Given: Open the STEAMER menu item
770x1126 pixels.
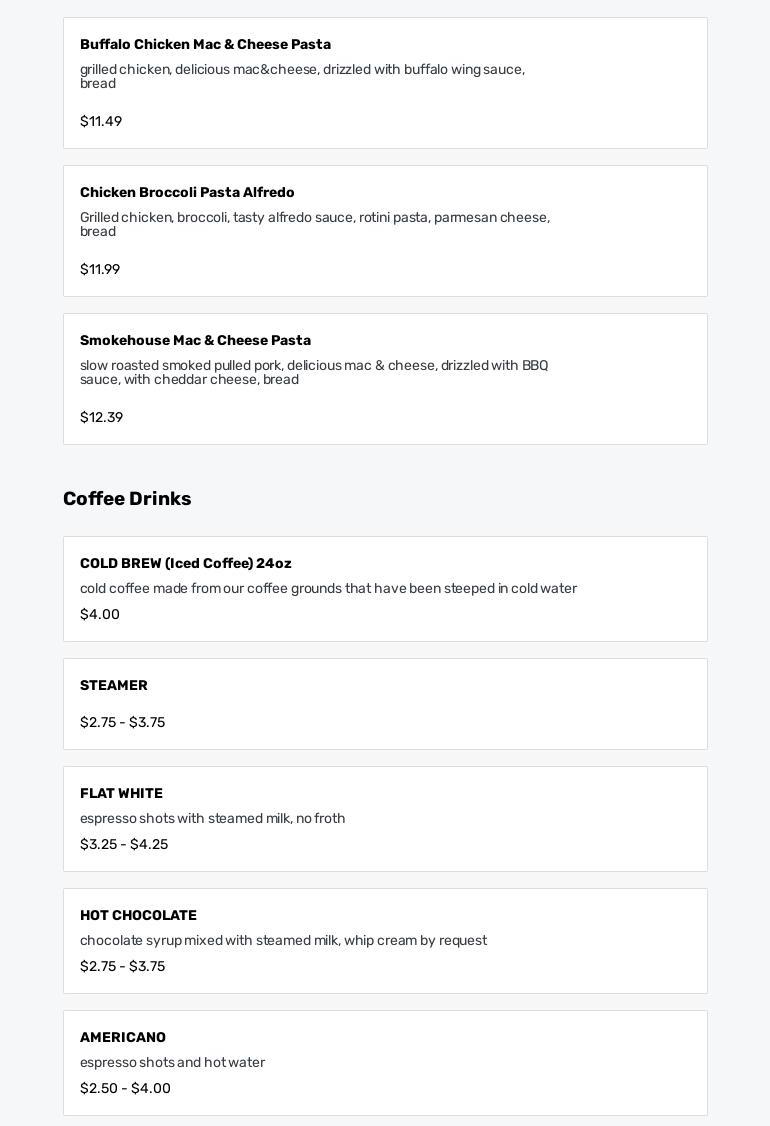Looking at the screenshot, I should [385, 704].
